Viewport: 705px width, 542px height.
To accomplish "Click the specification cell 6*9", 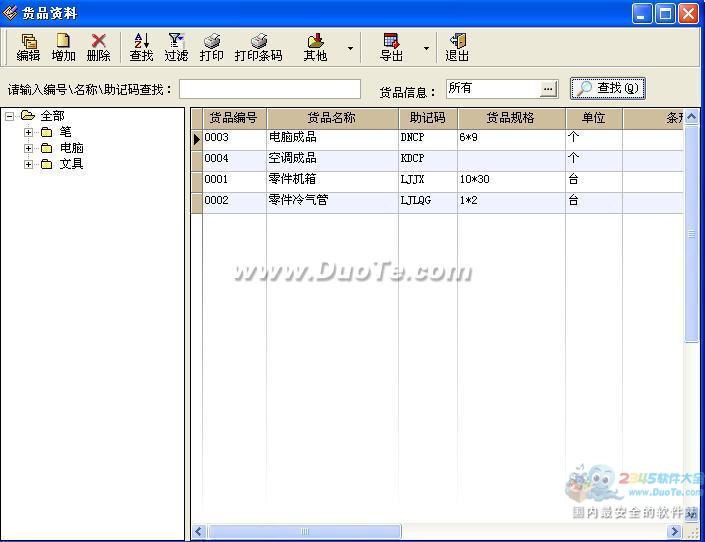I will [x=511, y=138].
